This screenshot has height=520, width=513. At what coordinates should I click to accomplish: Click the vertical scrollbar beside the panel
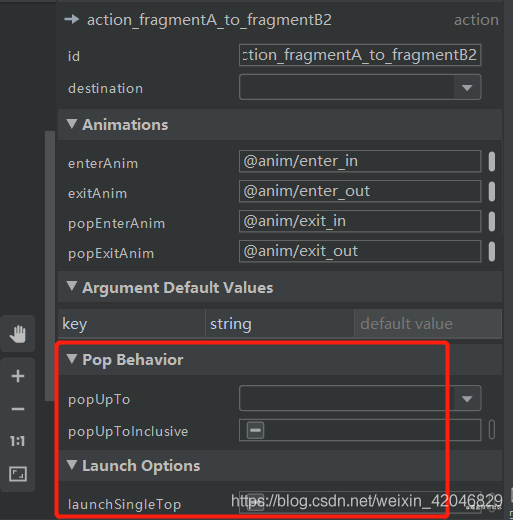pyautogui.click(x=50, y=266)
